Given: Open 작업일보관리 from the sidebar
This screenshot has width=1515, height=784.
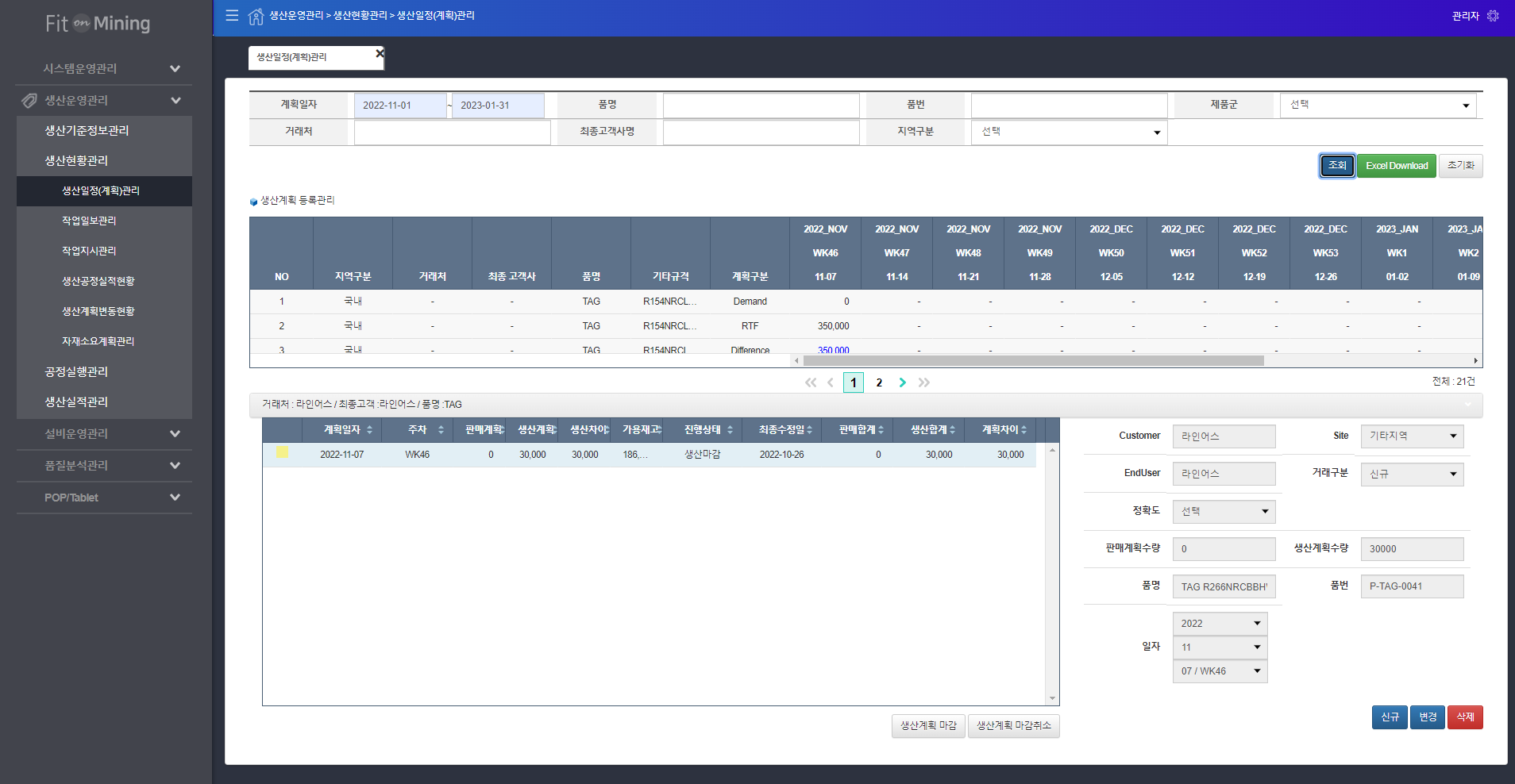Looking at the screenshot, I should coord(89,221).
